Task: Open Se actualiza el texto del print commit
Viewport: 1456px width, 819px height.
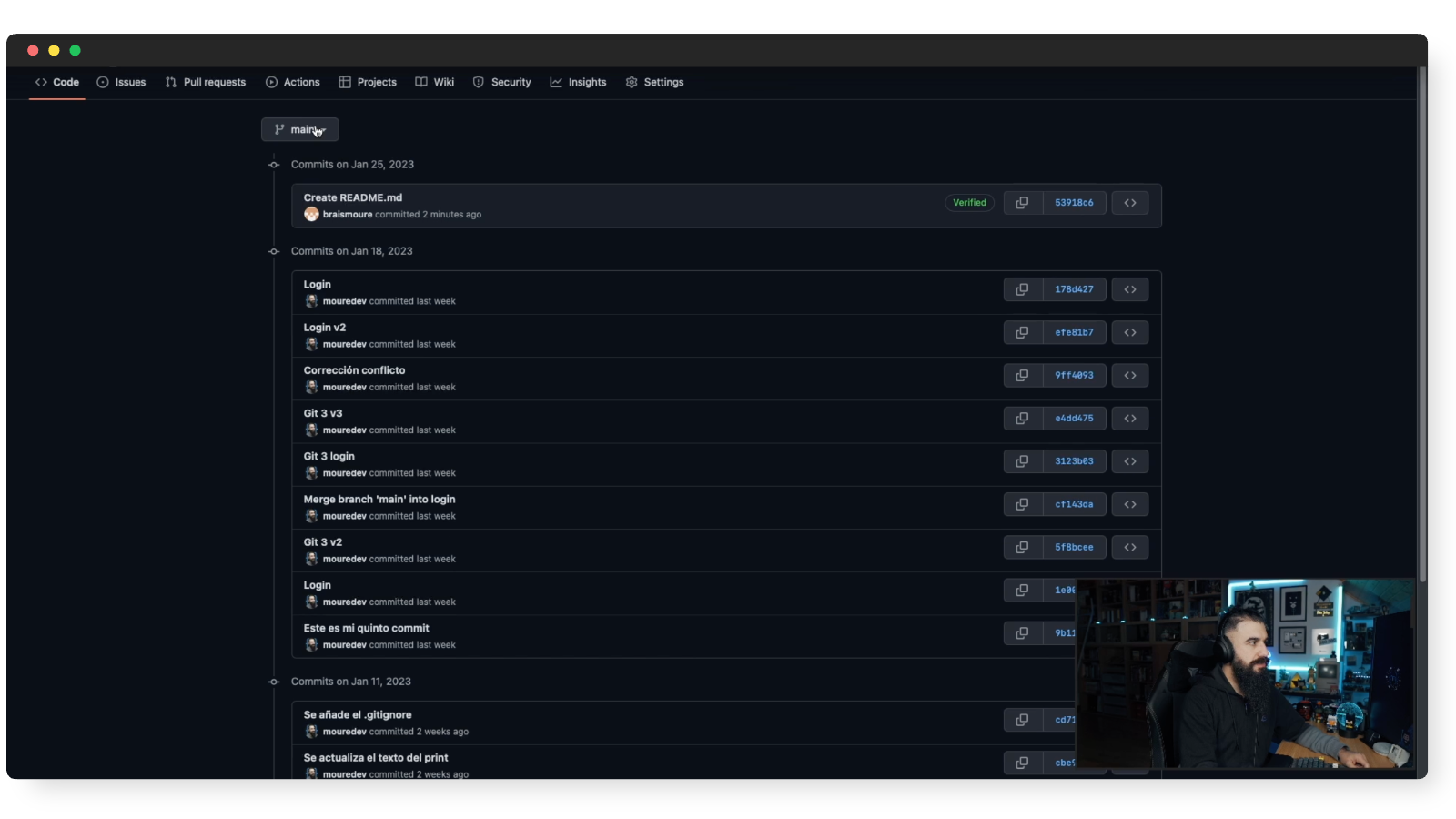Action: 376,758
